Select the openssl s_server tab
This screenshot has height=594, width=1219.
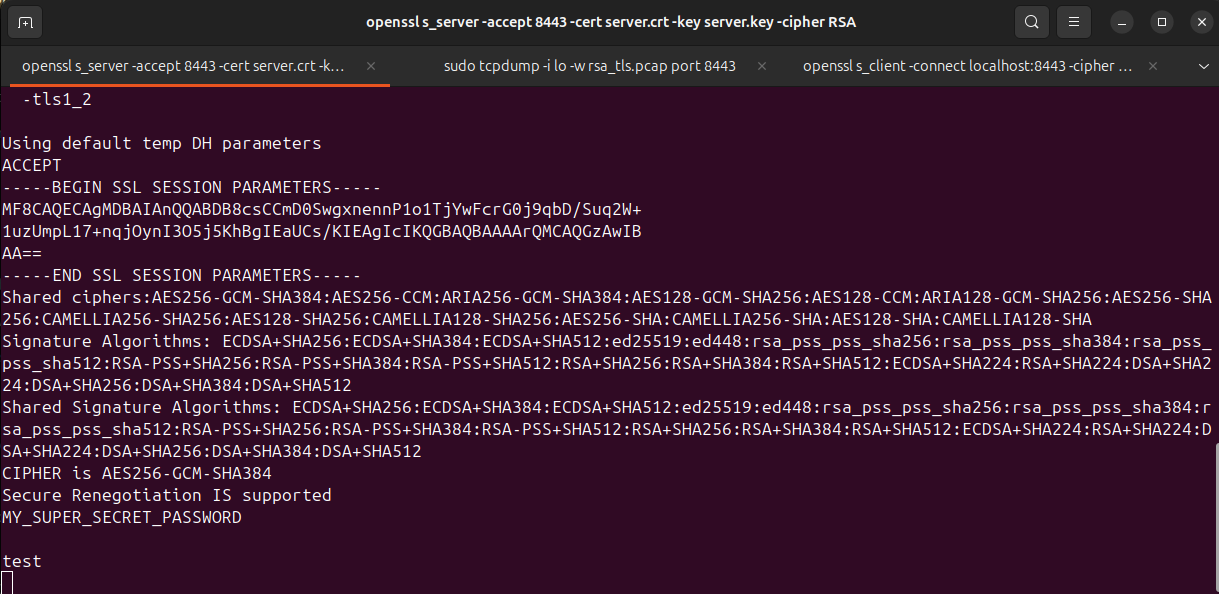pos(183,66)
